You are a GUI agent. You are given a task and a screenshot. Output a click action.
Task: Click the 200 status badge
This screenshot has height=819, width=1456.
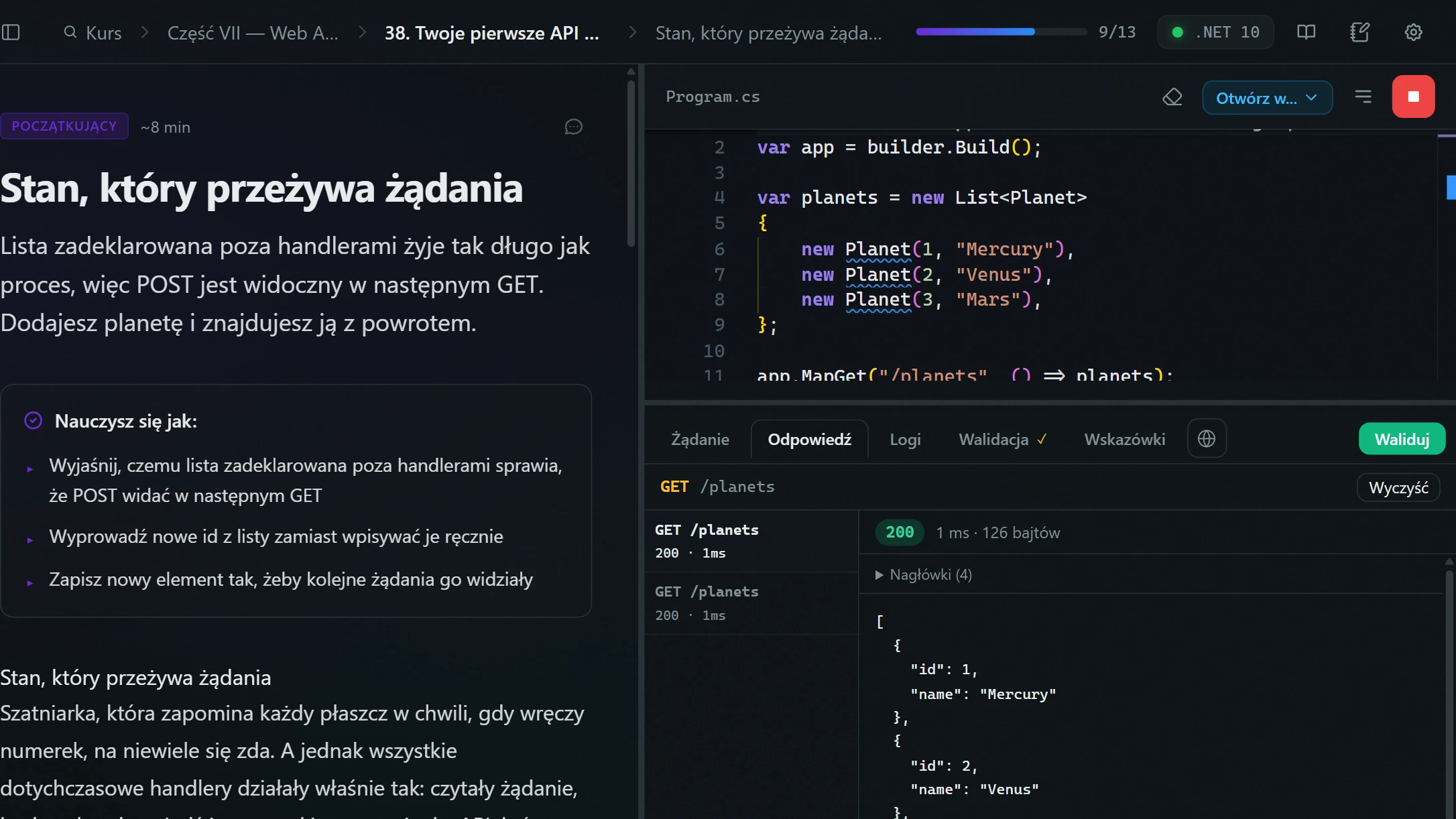(x=900, y=532)
